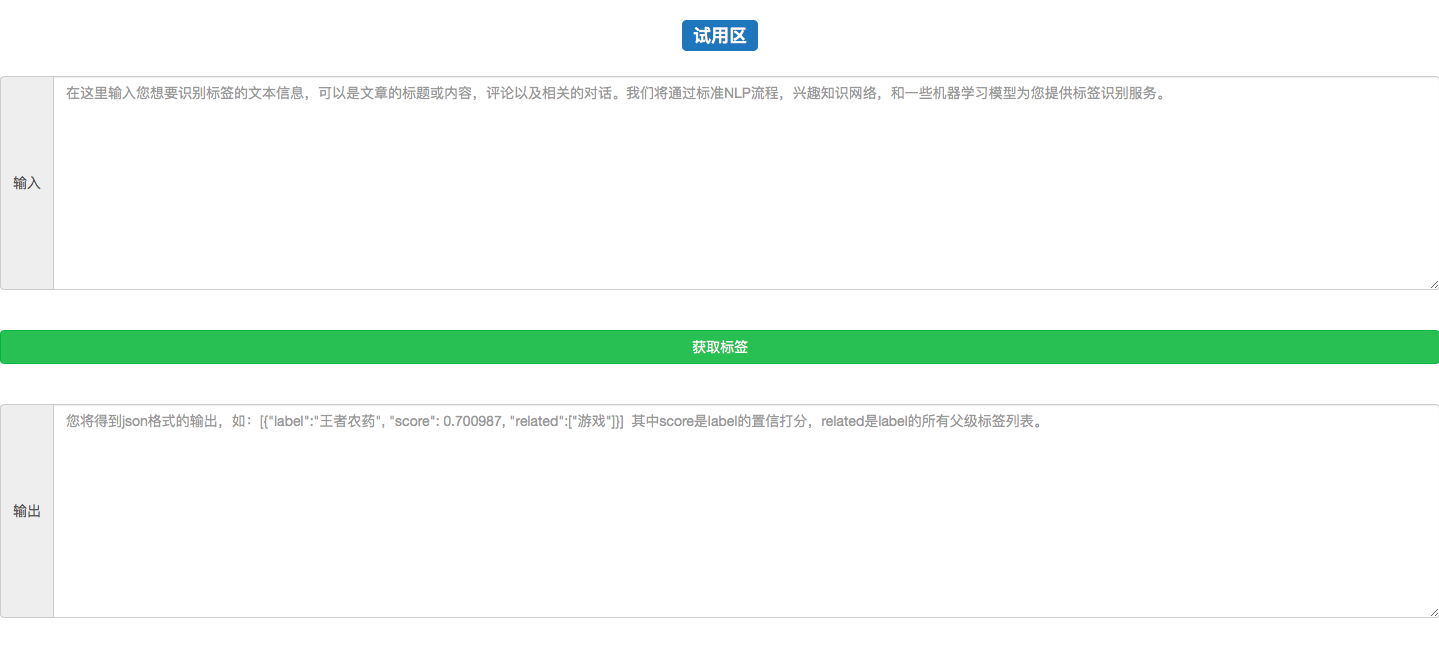This screenshot has height=653, width=1439.
Task: Click 兴趣知识网络 in the input hint
Action: click(834, 94)
